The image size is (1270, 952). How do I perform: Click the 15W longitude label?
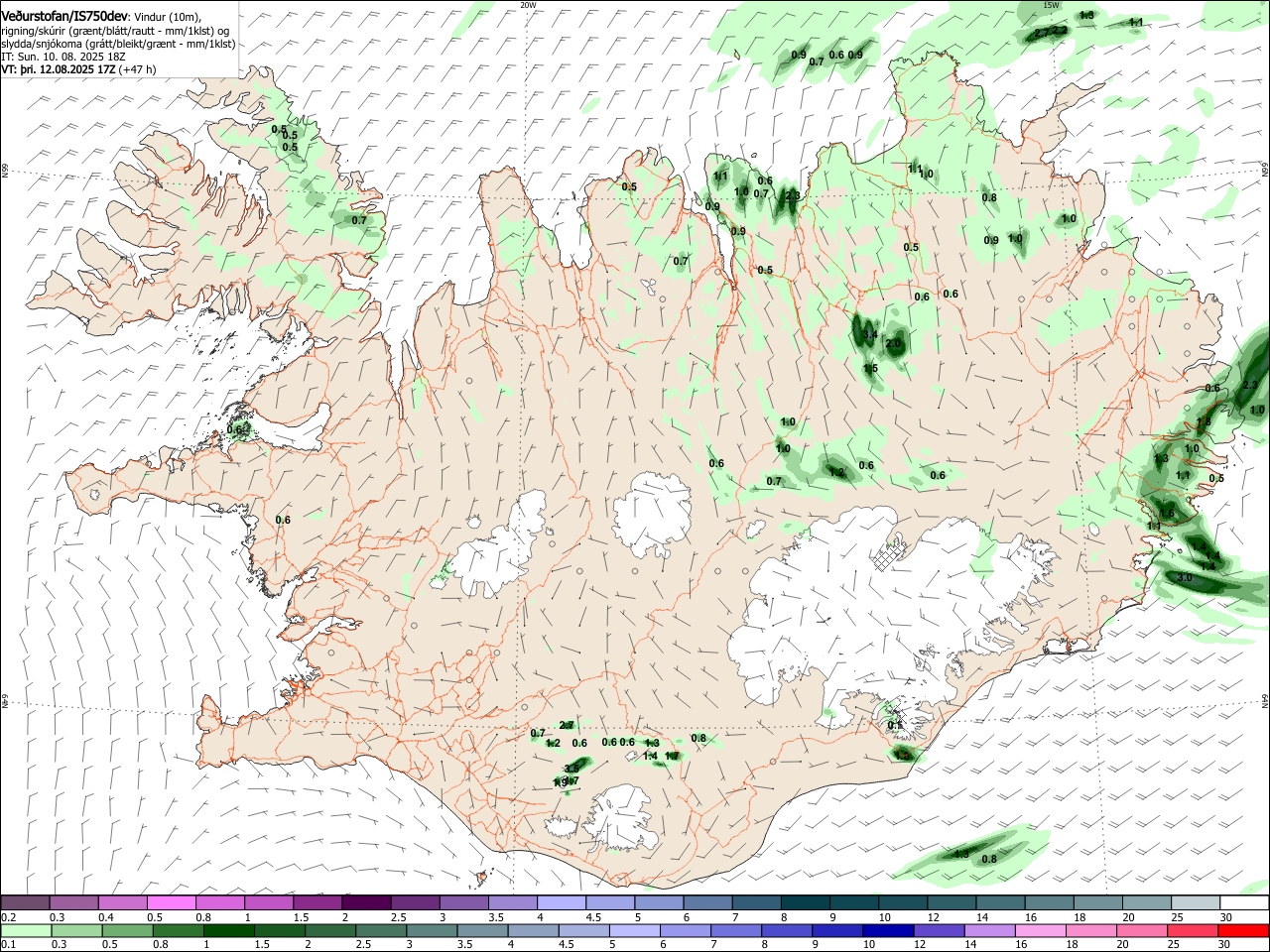(1052, 5)
